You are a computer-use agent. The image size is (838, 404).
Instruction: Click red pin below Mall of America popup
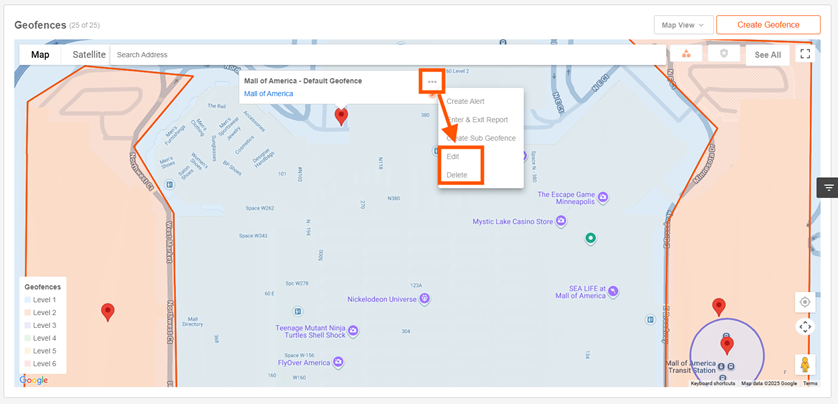click(x=341, y=116)
